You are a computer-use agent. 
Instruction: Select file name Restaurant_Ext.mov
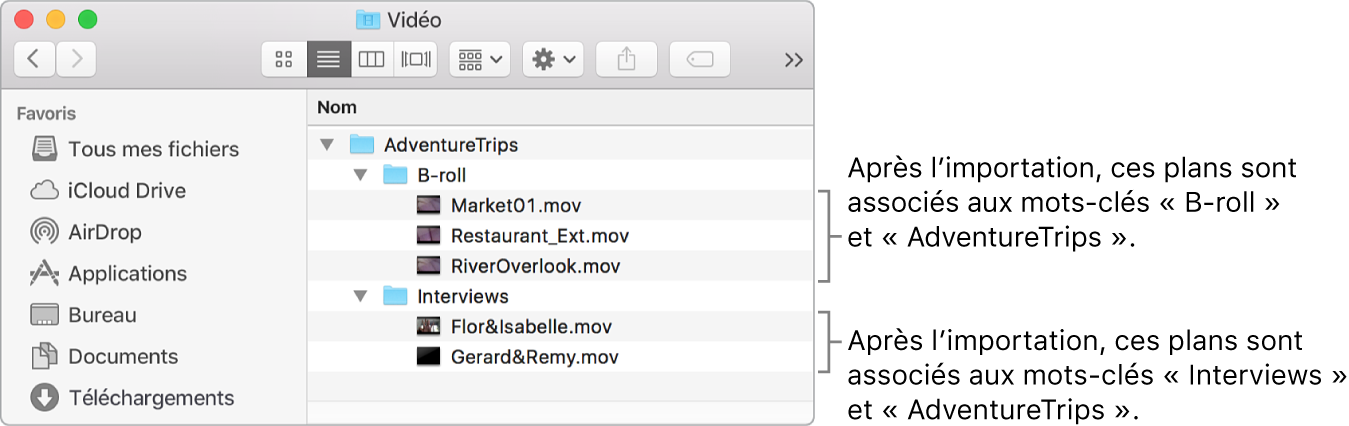point(540,236)
